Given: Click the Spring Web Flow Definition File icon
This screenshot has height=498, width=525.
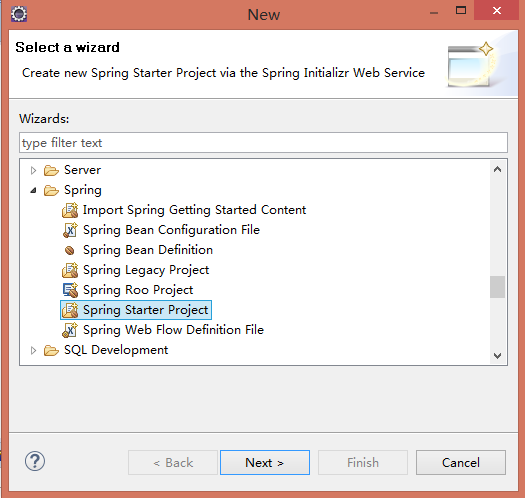Looking at the screenshot, I should click(x=70, y=330).
